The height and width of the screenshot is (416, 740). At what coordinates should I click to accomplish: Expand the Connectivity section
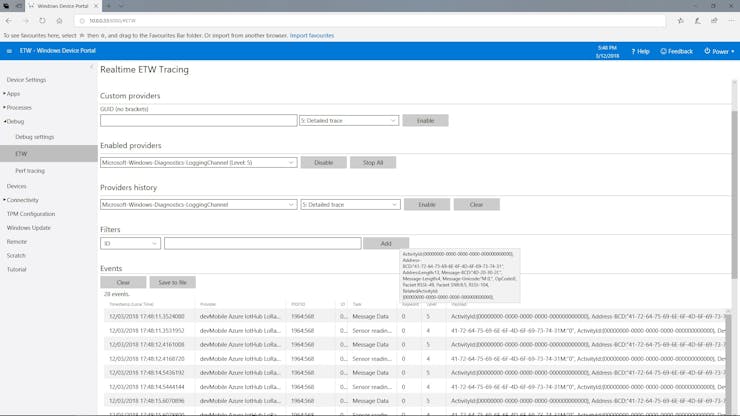click(21, 200)
